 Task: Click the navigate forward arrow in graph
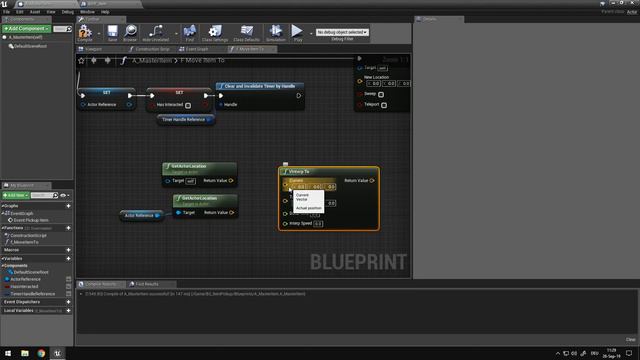click(x=107, y=60)
